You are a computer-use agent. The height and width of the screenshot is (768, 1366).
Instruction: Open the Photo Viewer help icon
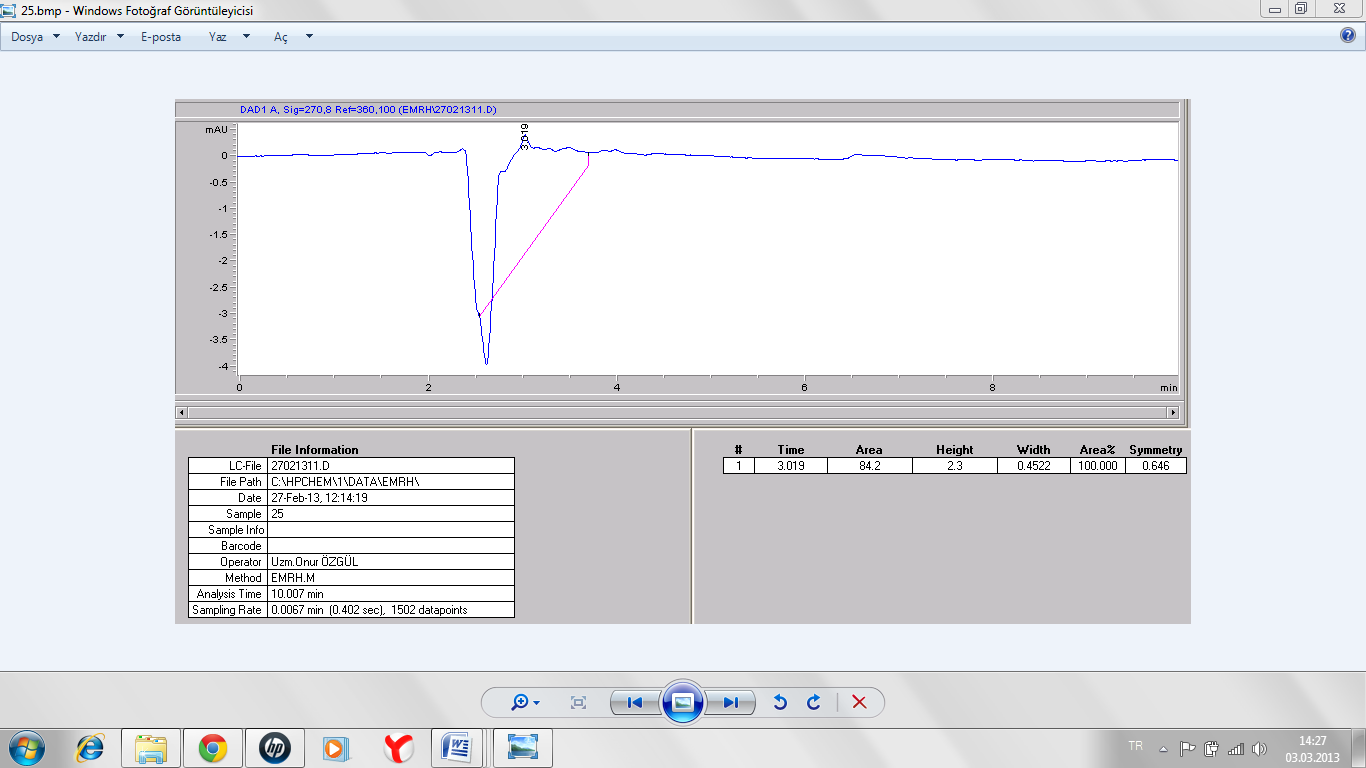pyautogui.click(x=1348, y=36)
